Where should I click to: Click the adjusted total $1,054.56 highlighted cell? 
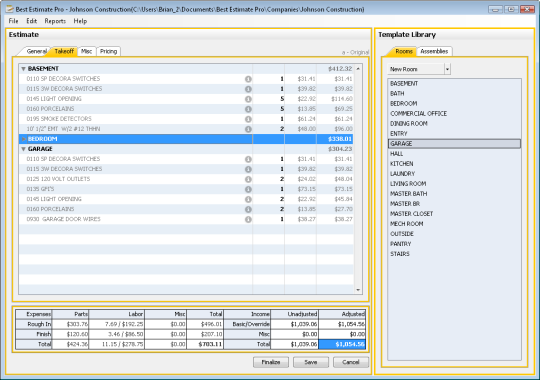coord(342,344)
